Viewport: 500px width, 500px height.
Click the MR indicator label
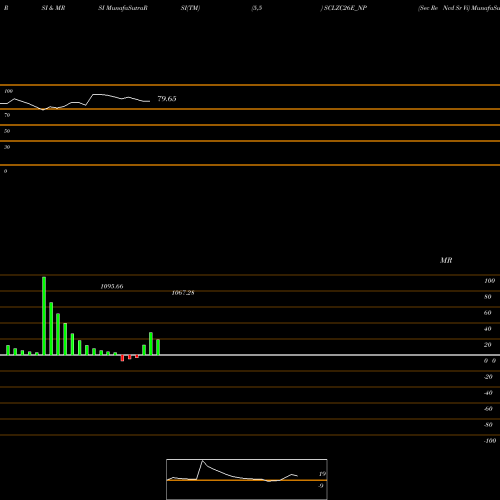tap(446, 260)
